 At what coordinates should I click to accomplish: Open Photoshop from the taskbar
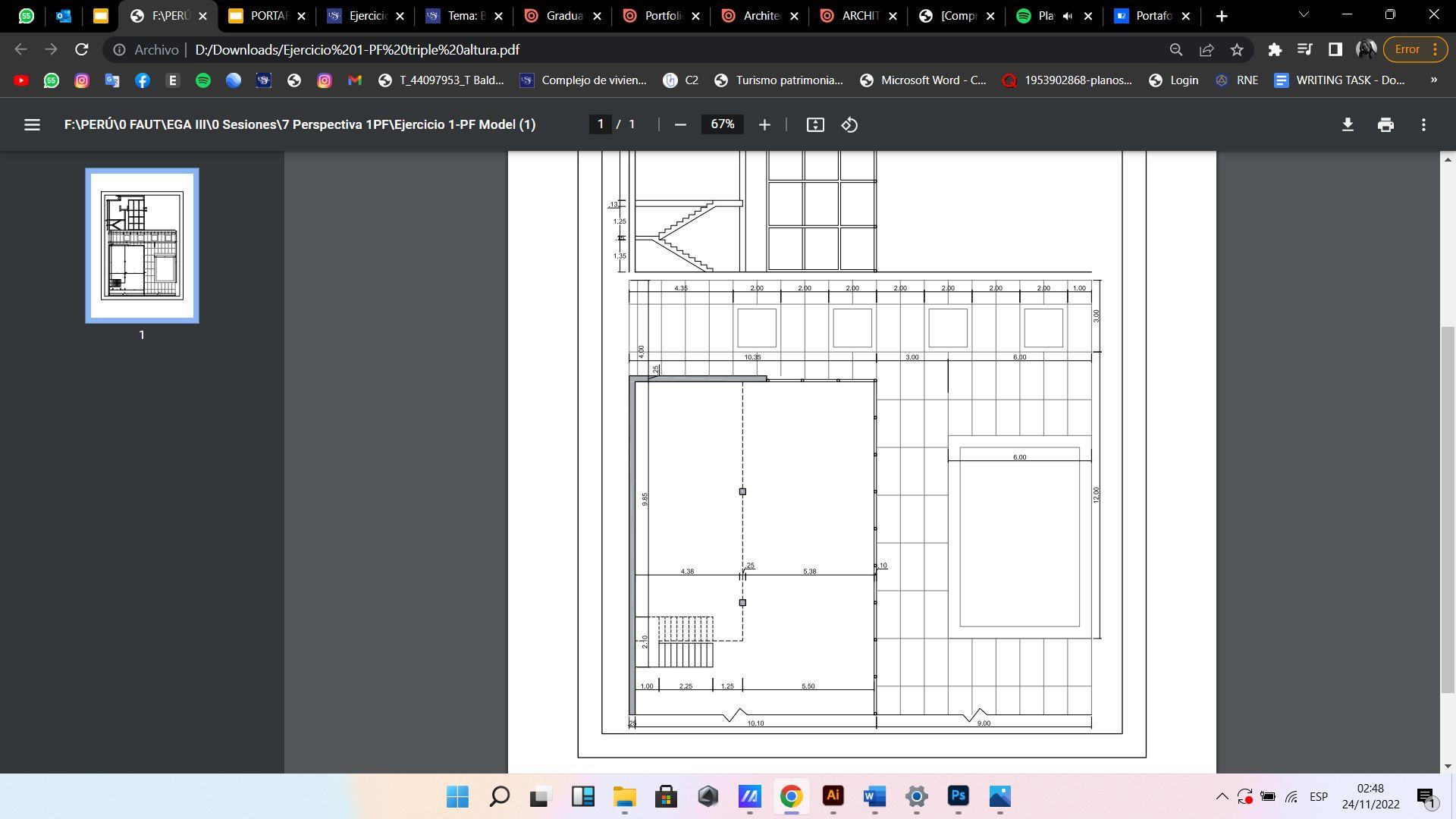click(958, 796)
